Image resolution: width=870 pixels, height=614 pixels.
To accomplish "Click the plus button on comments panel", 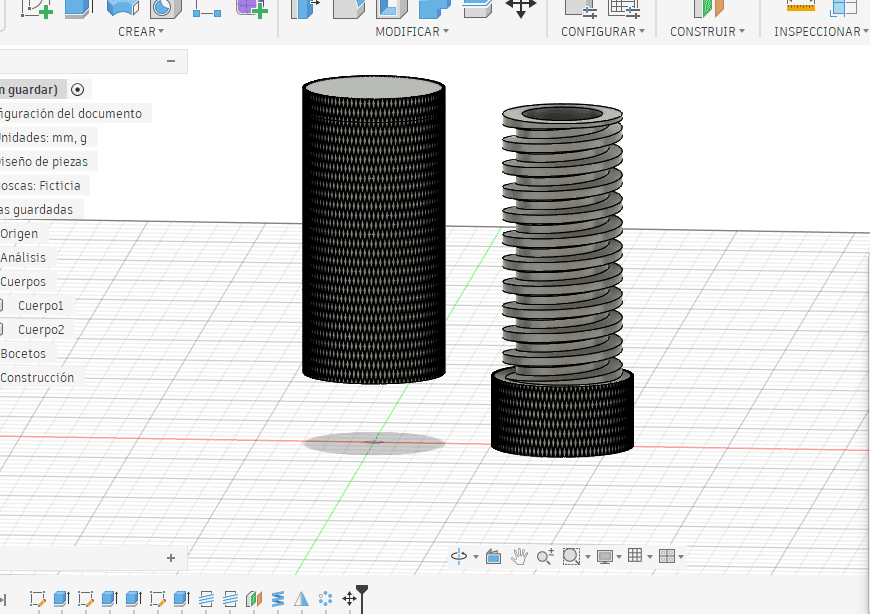I will coord(170,558).
